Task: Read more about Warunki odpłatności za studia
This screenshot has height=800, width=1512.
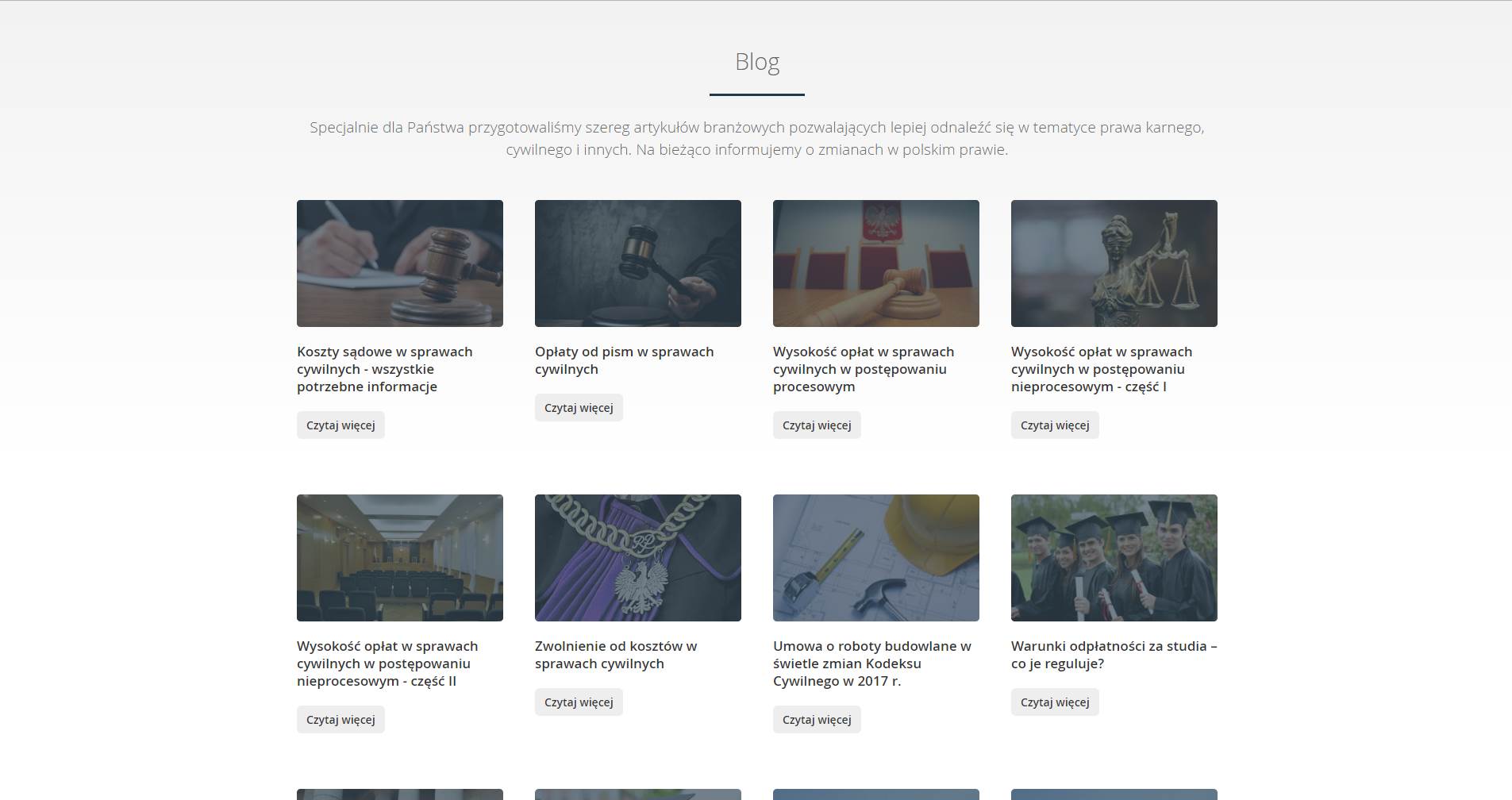Action: tap(1055, 702)
